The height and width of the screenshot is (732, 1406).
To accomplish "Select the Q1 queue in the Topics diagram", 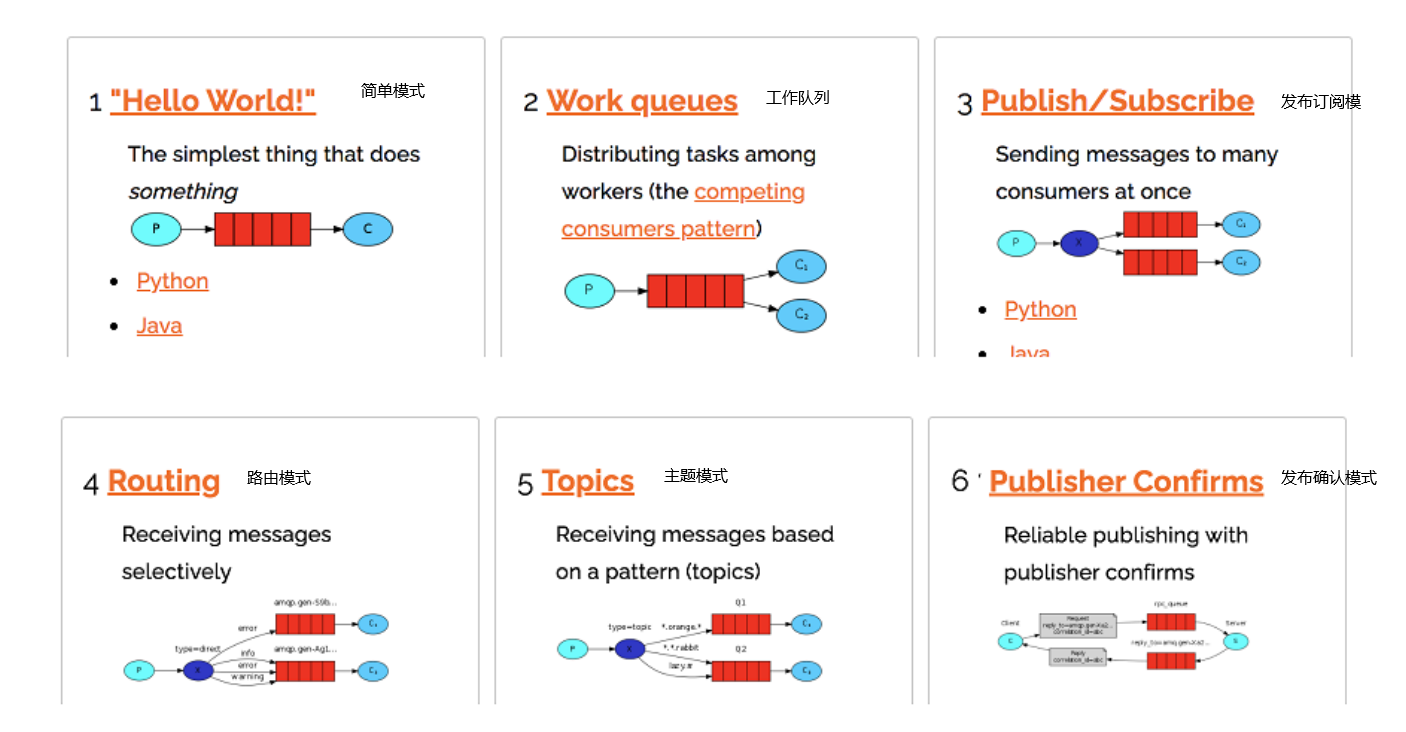I will click(x=741, y=624).
